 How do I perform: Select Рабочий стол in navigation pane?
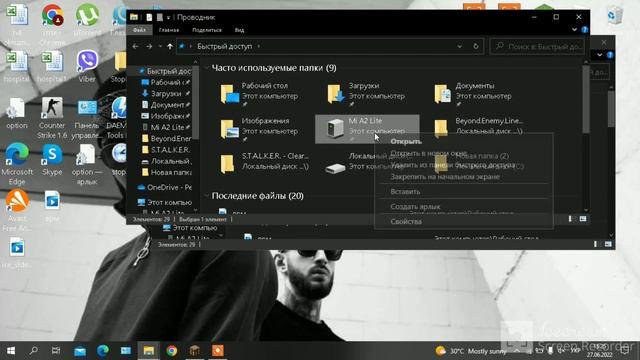click(166, 82)
